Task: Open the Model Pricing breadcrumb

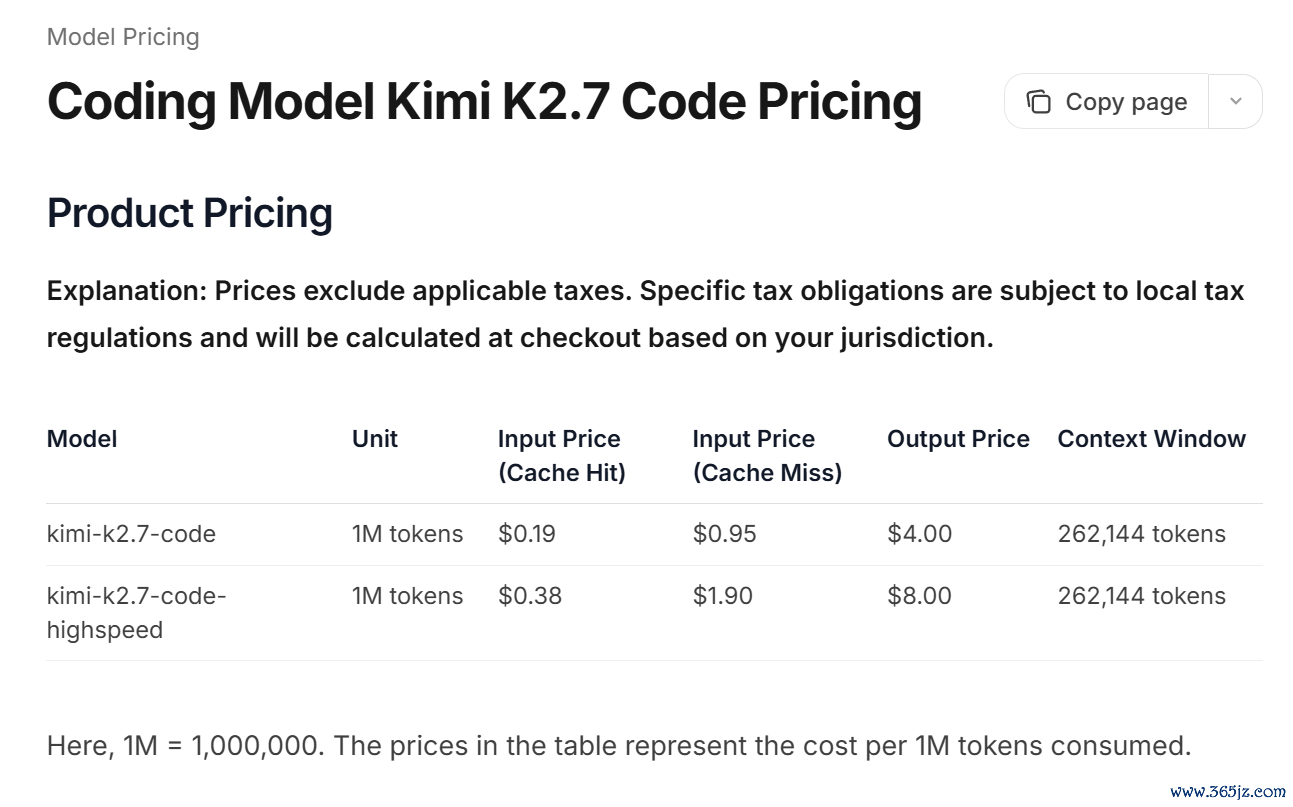Action: coord(123,37)
